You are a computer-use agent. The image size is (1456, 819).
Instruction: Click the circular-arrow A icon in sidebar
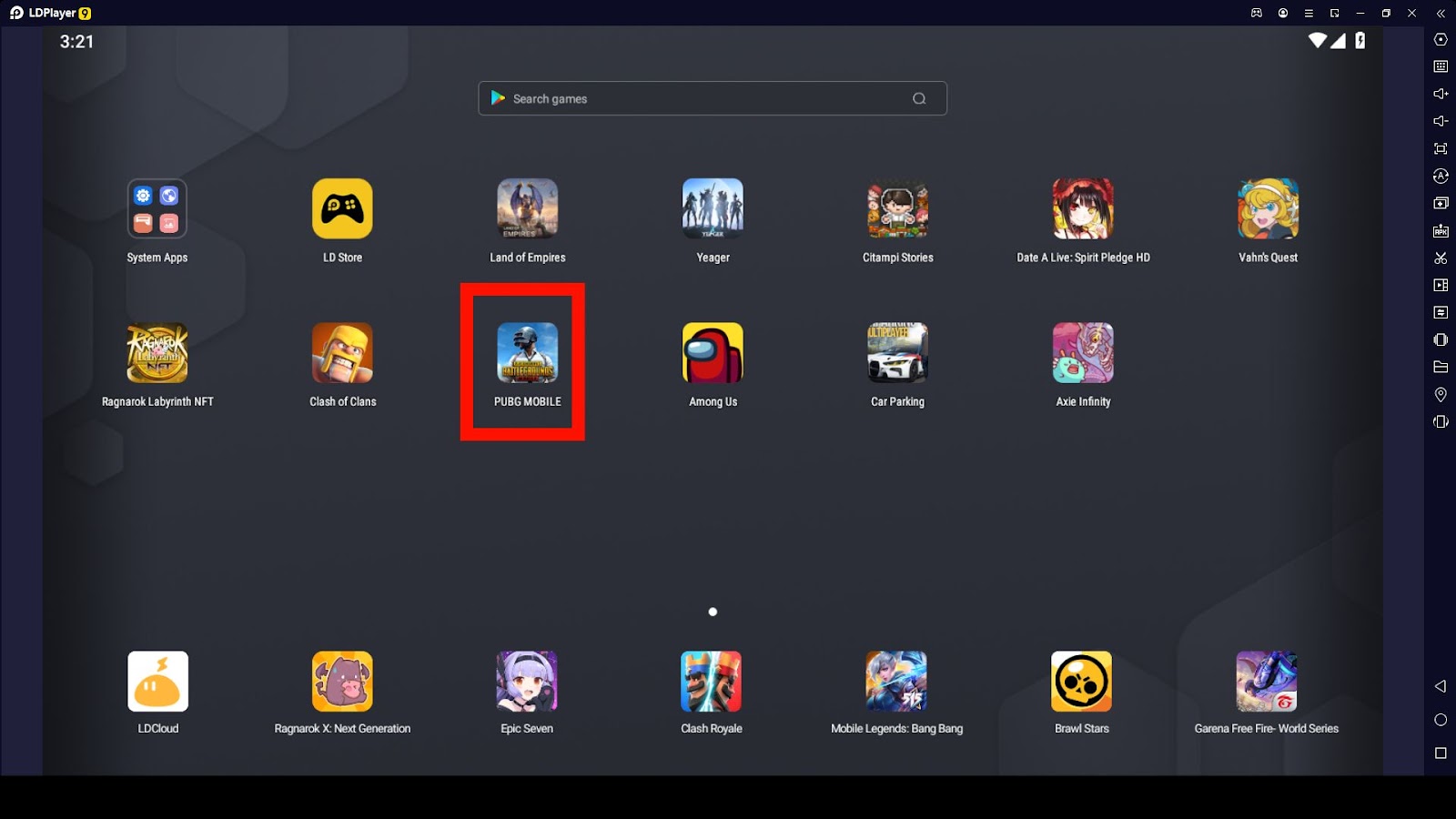1441,176
